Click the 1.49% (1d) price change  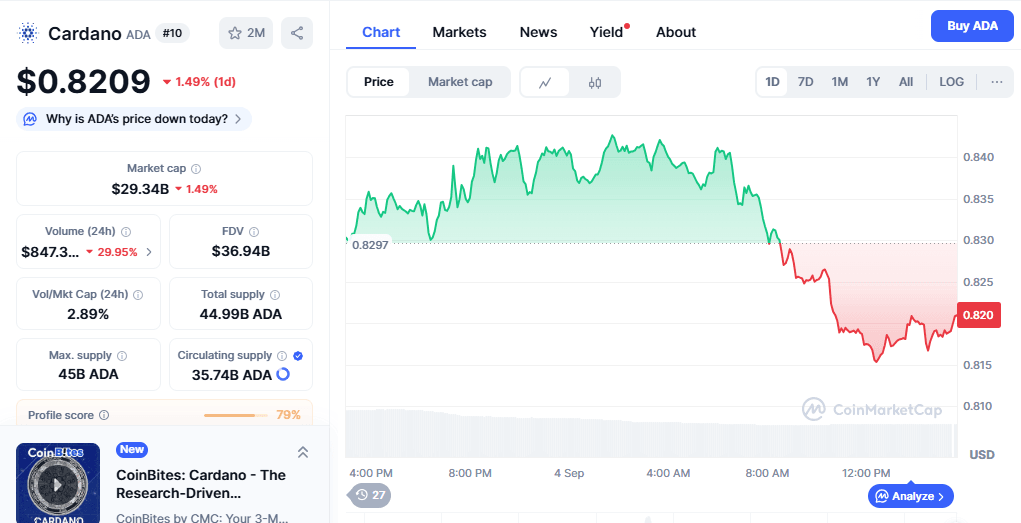pyautogui.click(x=199, y=82)
